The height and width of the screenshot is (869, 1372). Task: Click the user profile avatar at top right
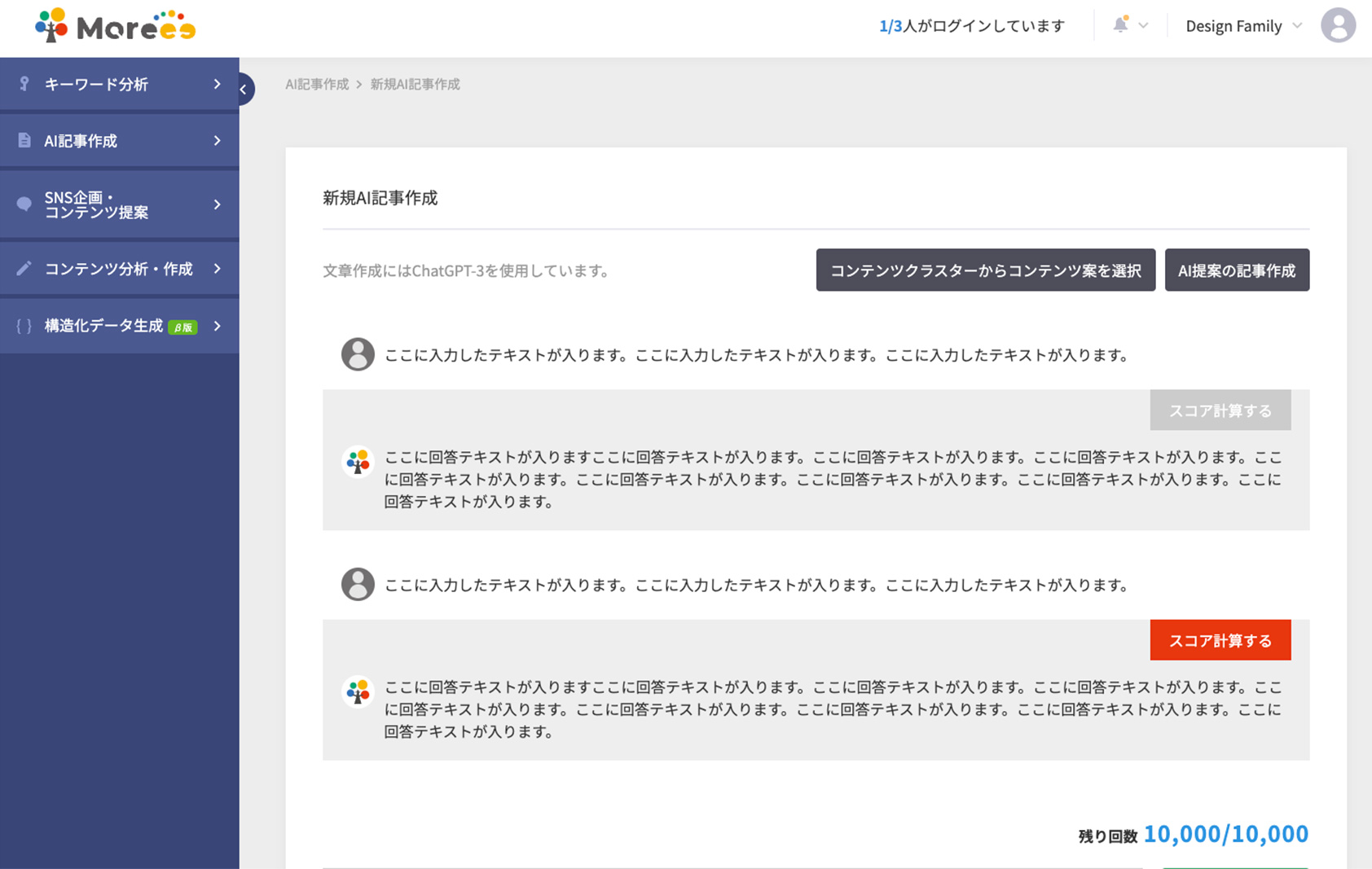click(1337, 26)
